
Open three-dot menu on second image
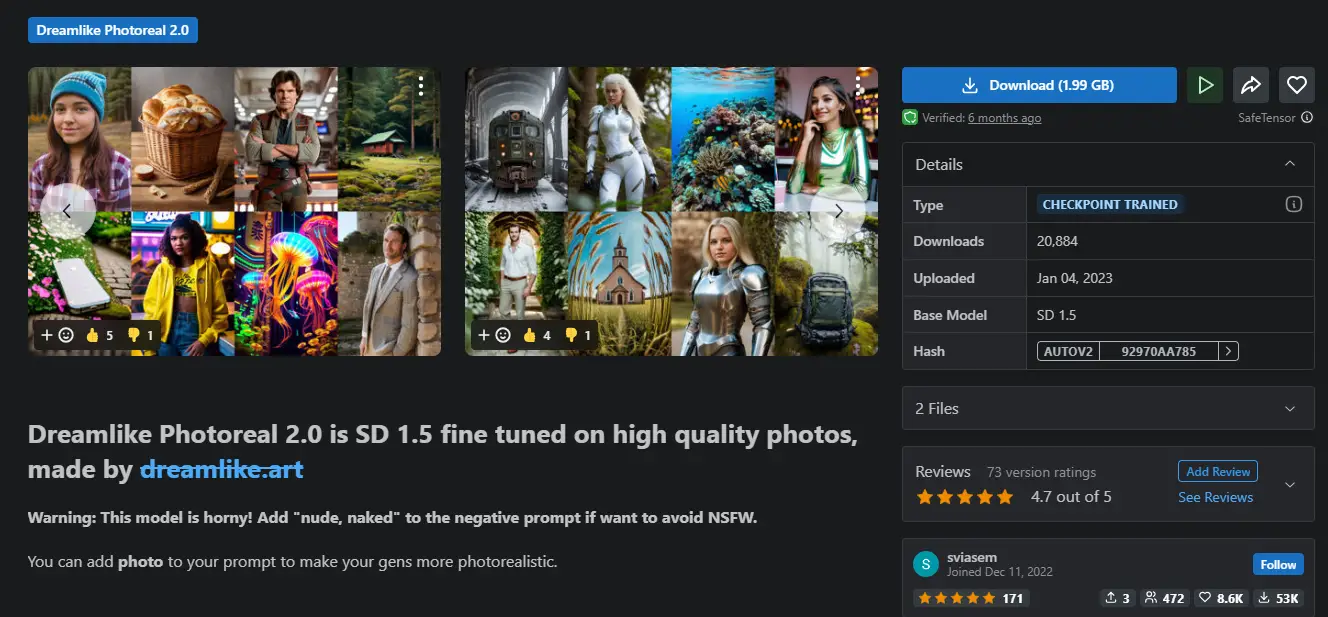tap(858, 87)
